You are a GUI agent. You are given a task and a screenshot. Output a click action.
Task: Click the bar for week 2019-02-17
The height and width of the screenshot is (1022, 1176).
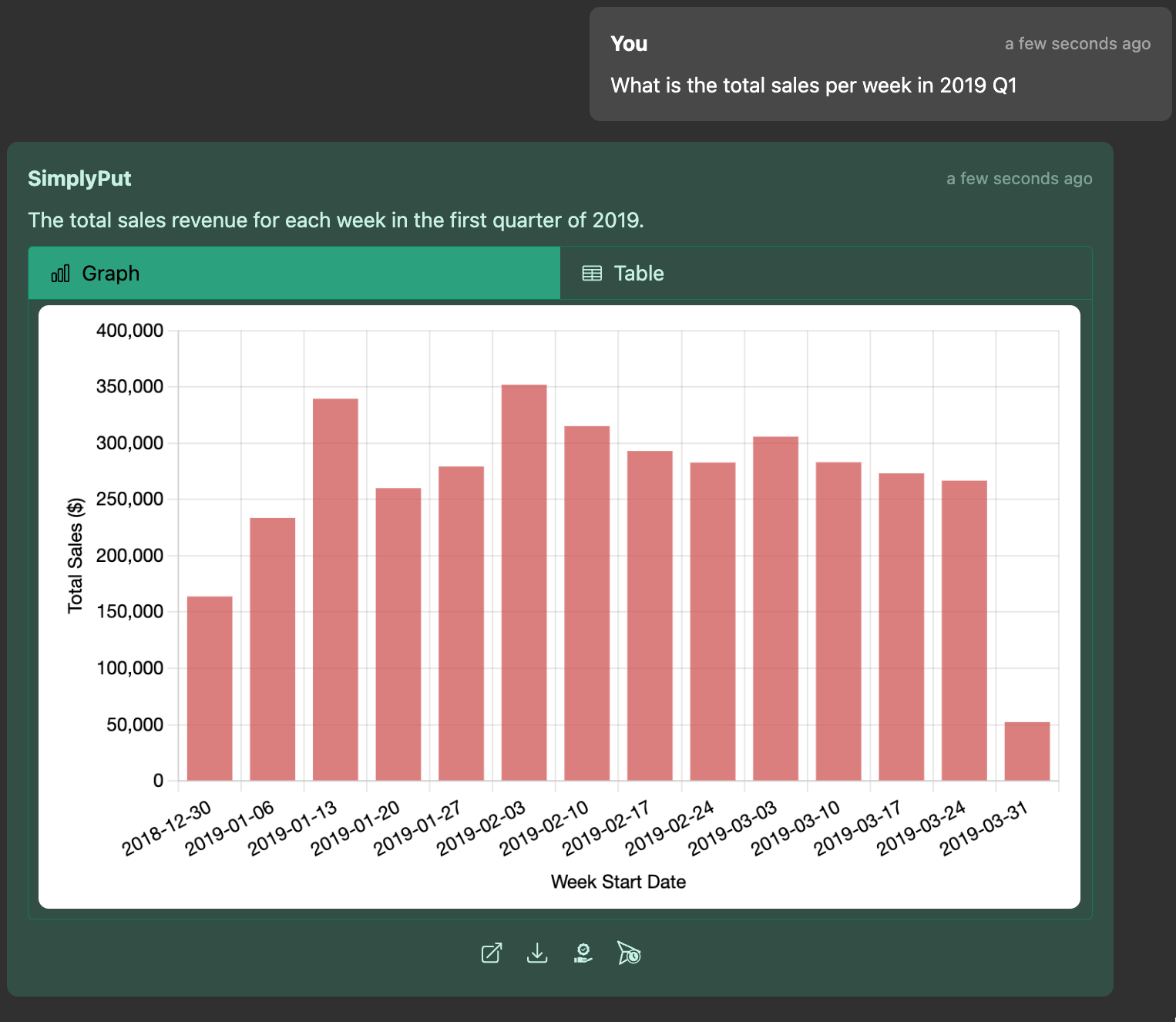(x=650, y=616)
